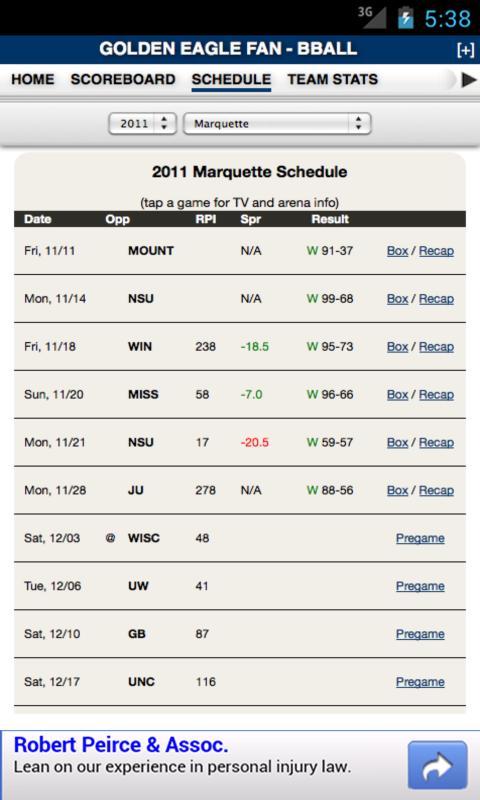Open Pregame for the UNC game
The image size is (480, 800).
420,682
